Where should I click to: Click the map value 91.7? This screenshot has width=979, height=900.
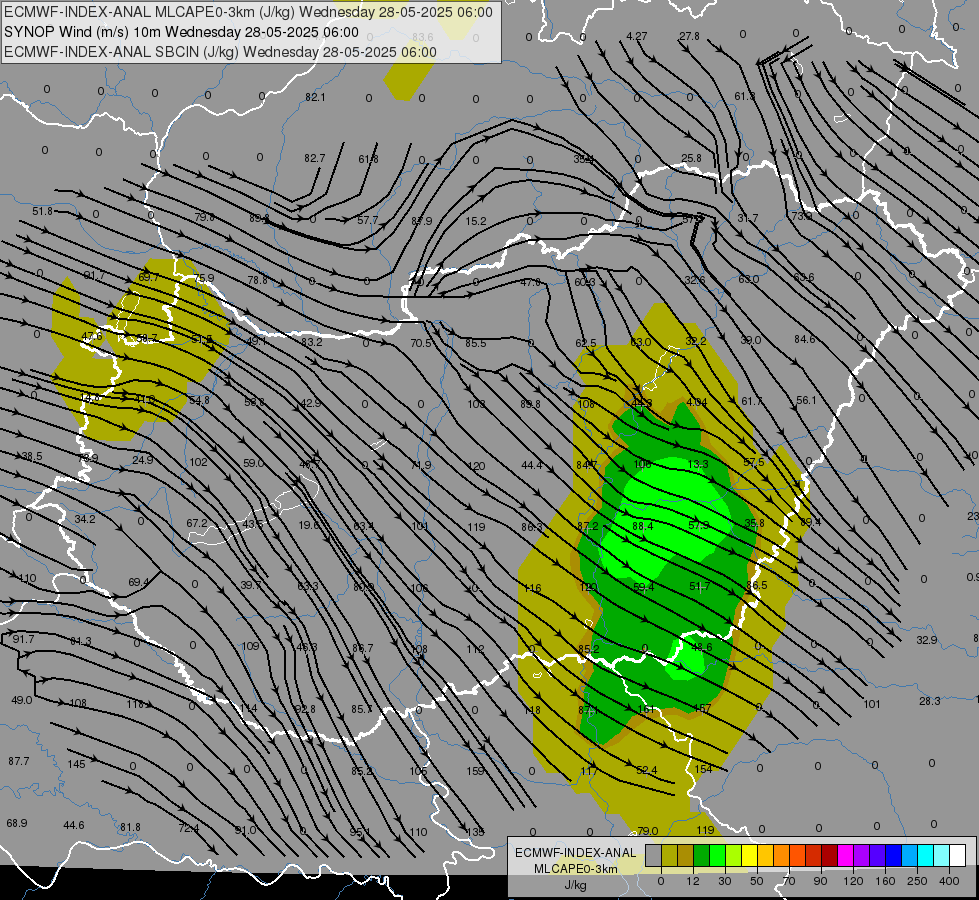(23, 639)
